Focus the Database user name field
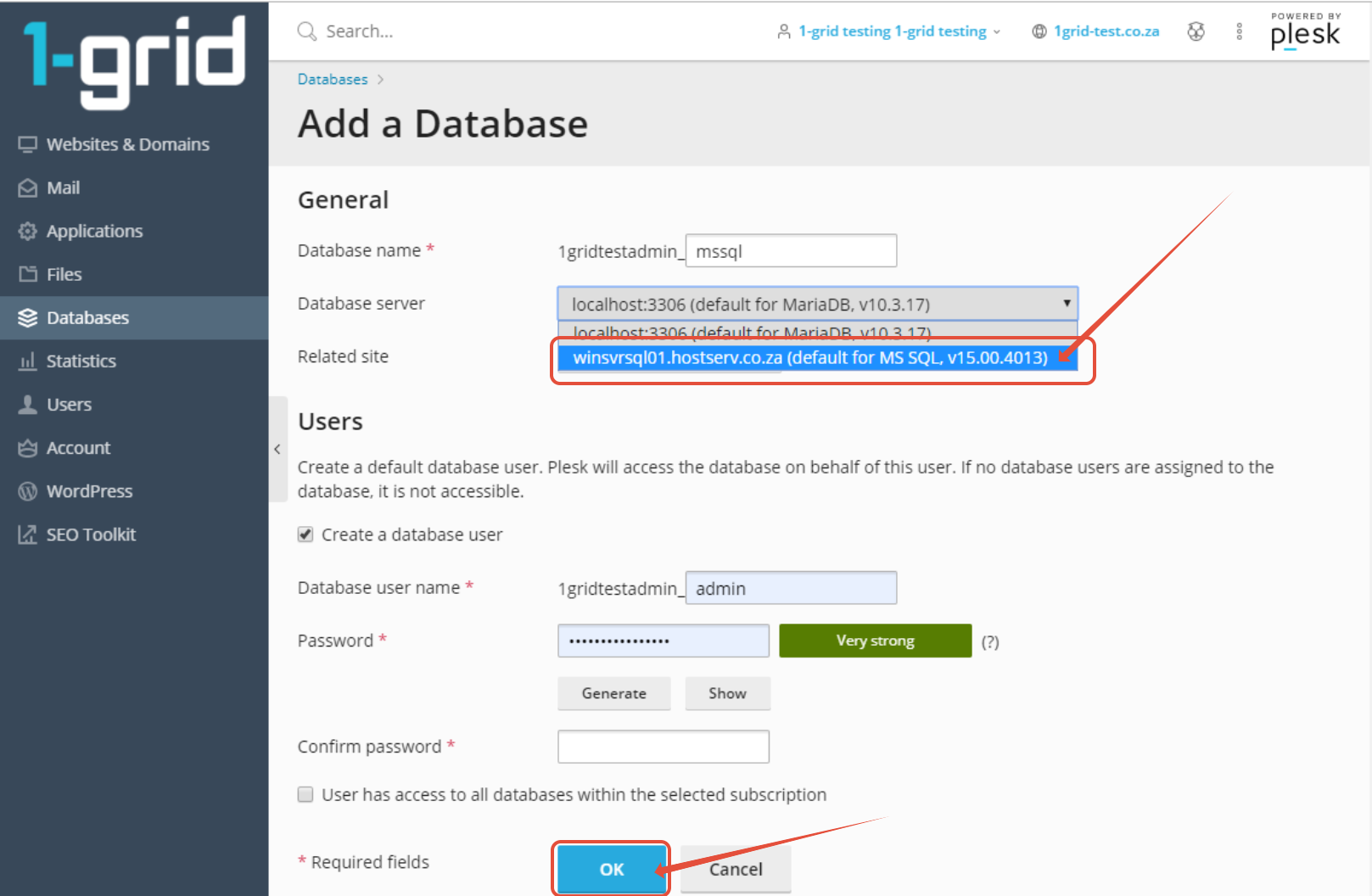The image size is (1372, 896). 791,587
